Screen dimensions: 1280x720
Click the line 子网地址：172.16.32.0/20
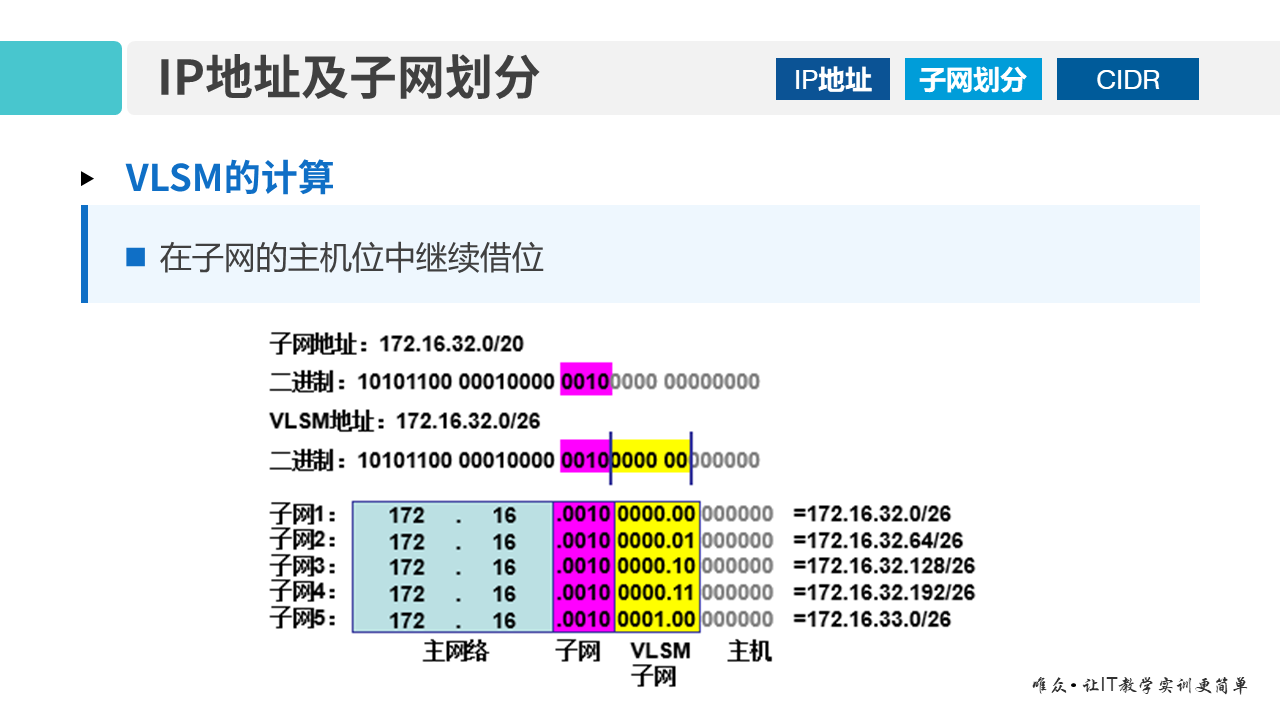point(396,344)
